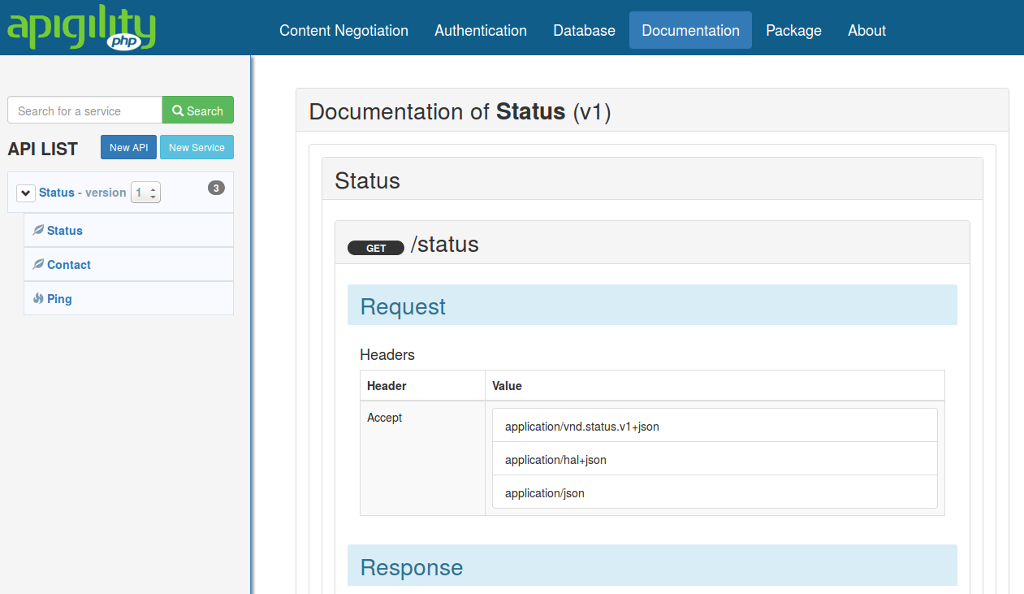Viewport: 1024px width, 594px height.
Task: Collapse the Status API tree with chevron
Action: tap(26, 193)
